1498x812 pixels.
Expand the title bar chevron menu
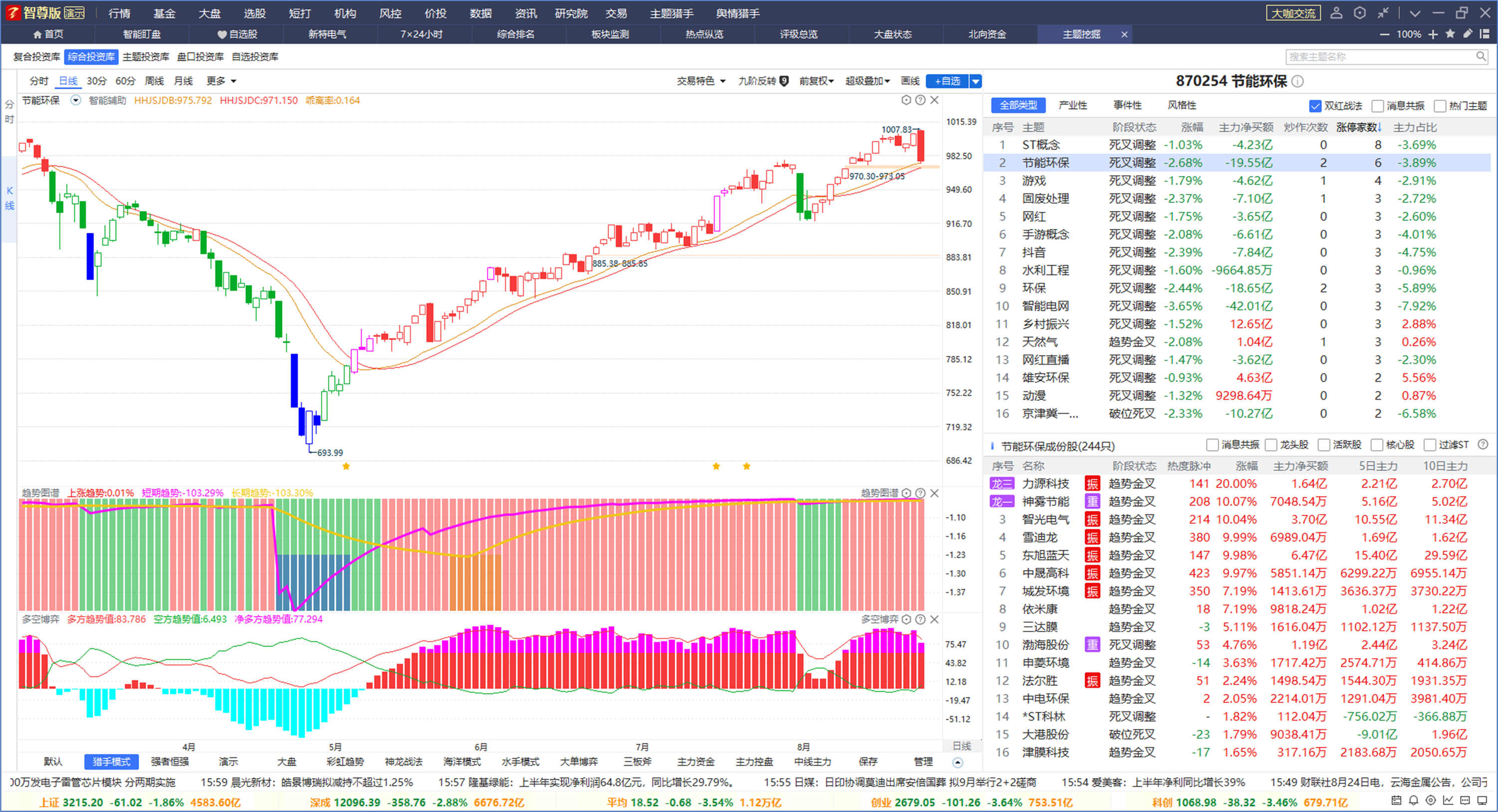[x=1415, y=13]
